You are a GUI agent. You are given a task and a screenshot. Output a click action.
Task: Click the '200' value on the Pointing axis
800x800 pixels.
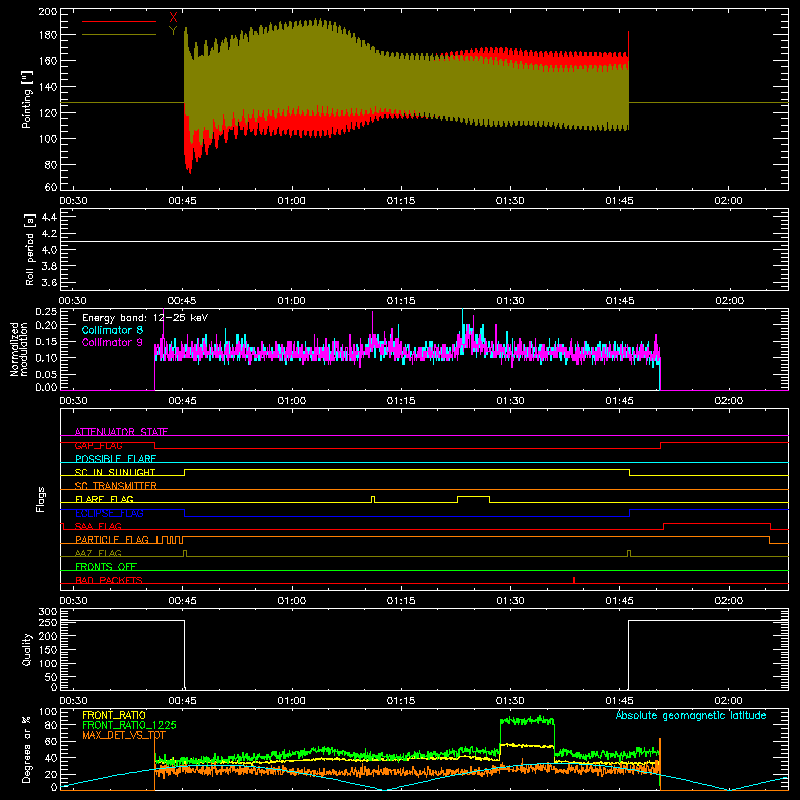click(48, 12)
